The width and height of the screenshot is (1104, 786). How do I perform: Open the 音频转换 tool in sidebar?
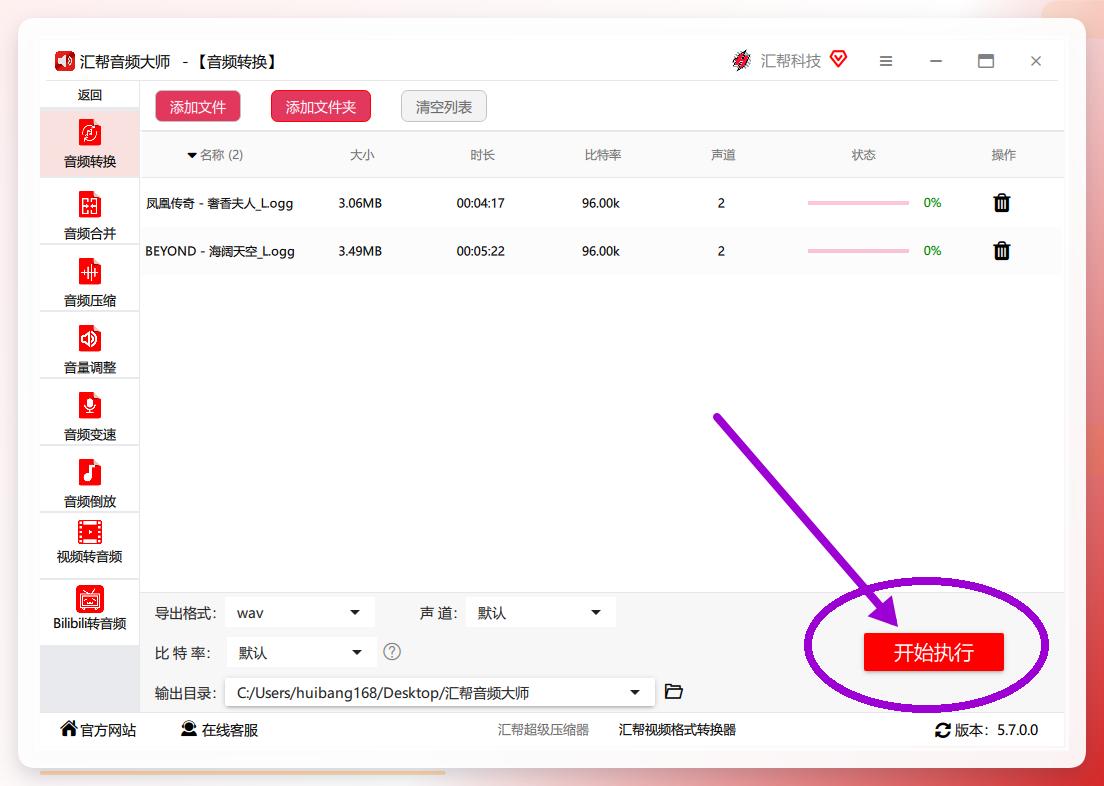click(90, 144)
